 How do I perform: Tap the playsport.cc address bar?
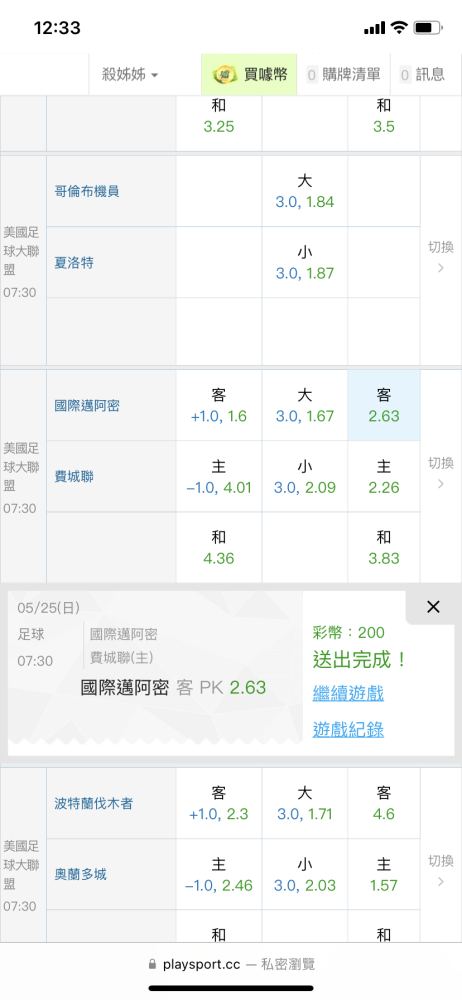click(231, 964)
